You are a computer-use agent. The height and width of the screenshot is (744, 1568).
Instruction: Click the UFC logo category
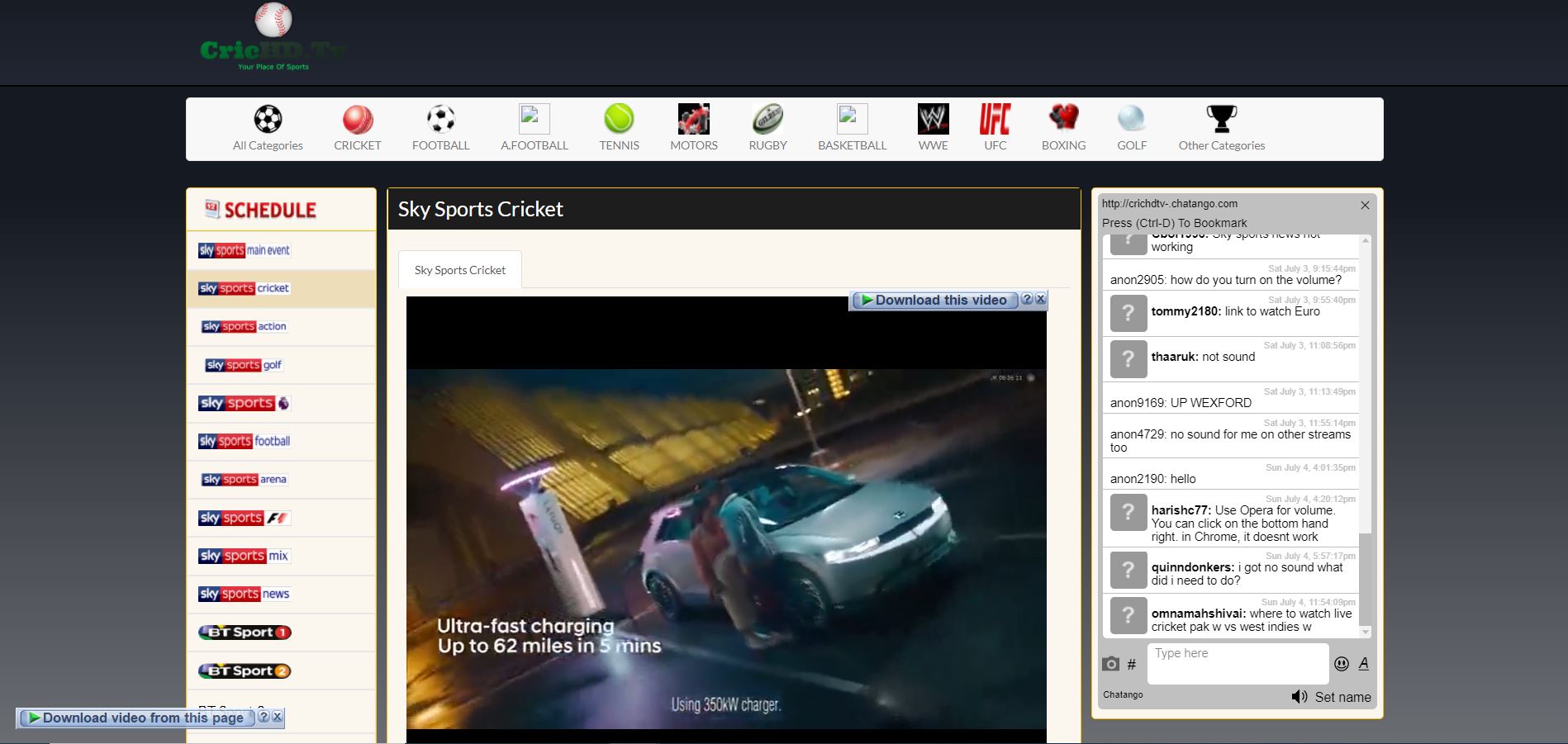(x=995, y=121)
